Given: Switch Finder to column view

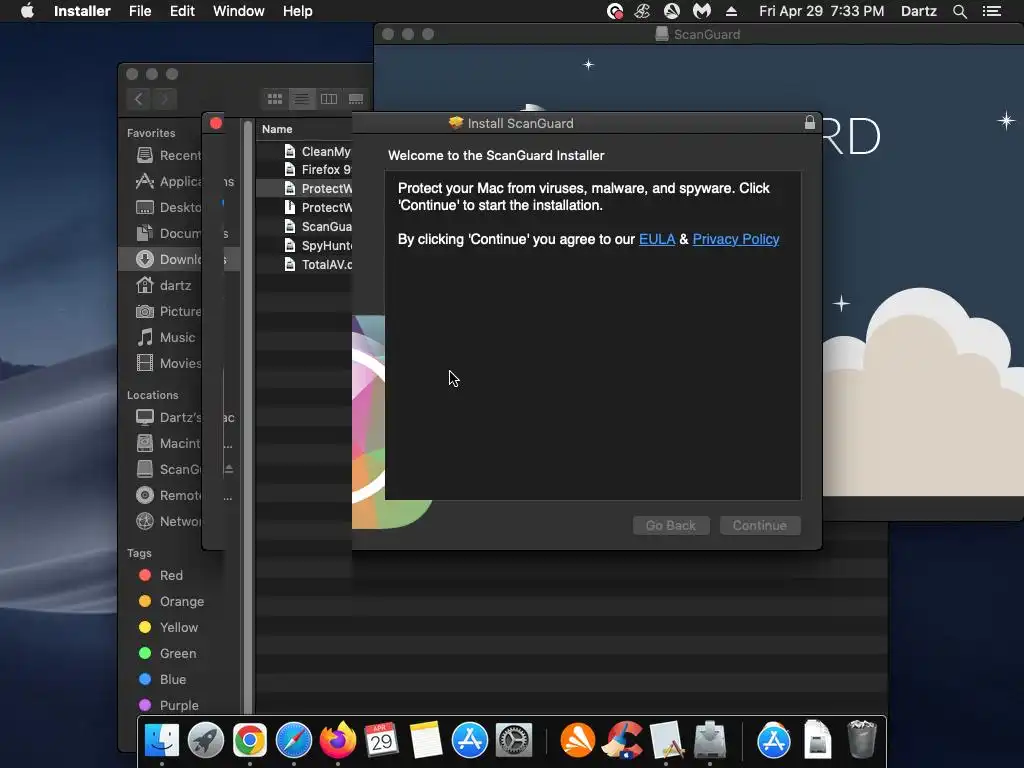Looking at the screenshot, I should 328,99.
